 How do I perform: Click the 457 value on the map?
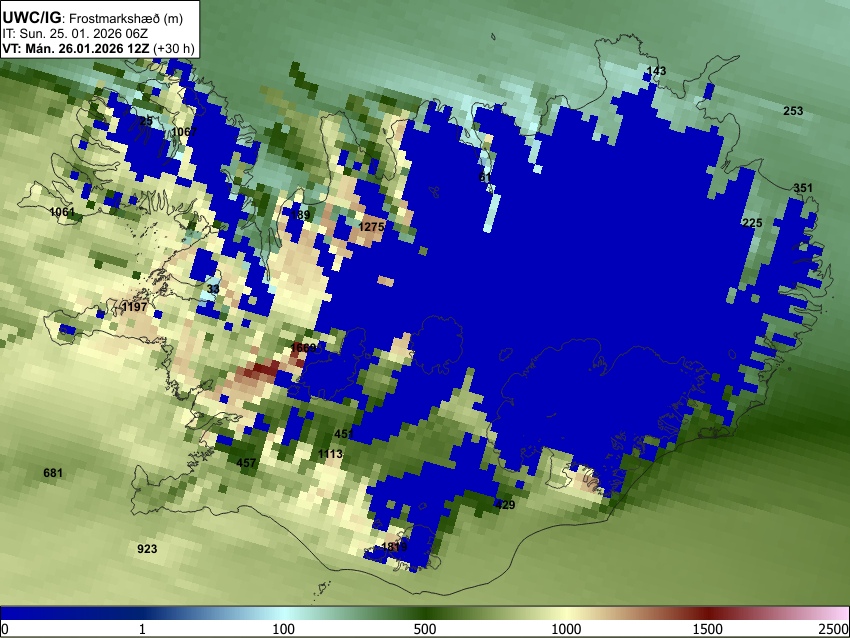pyautogui.click(x=246, y=463)
